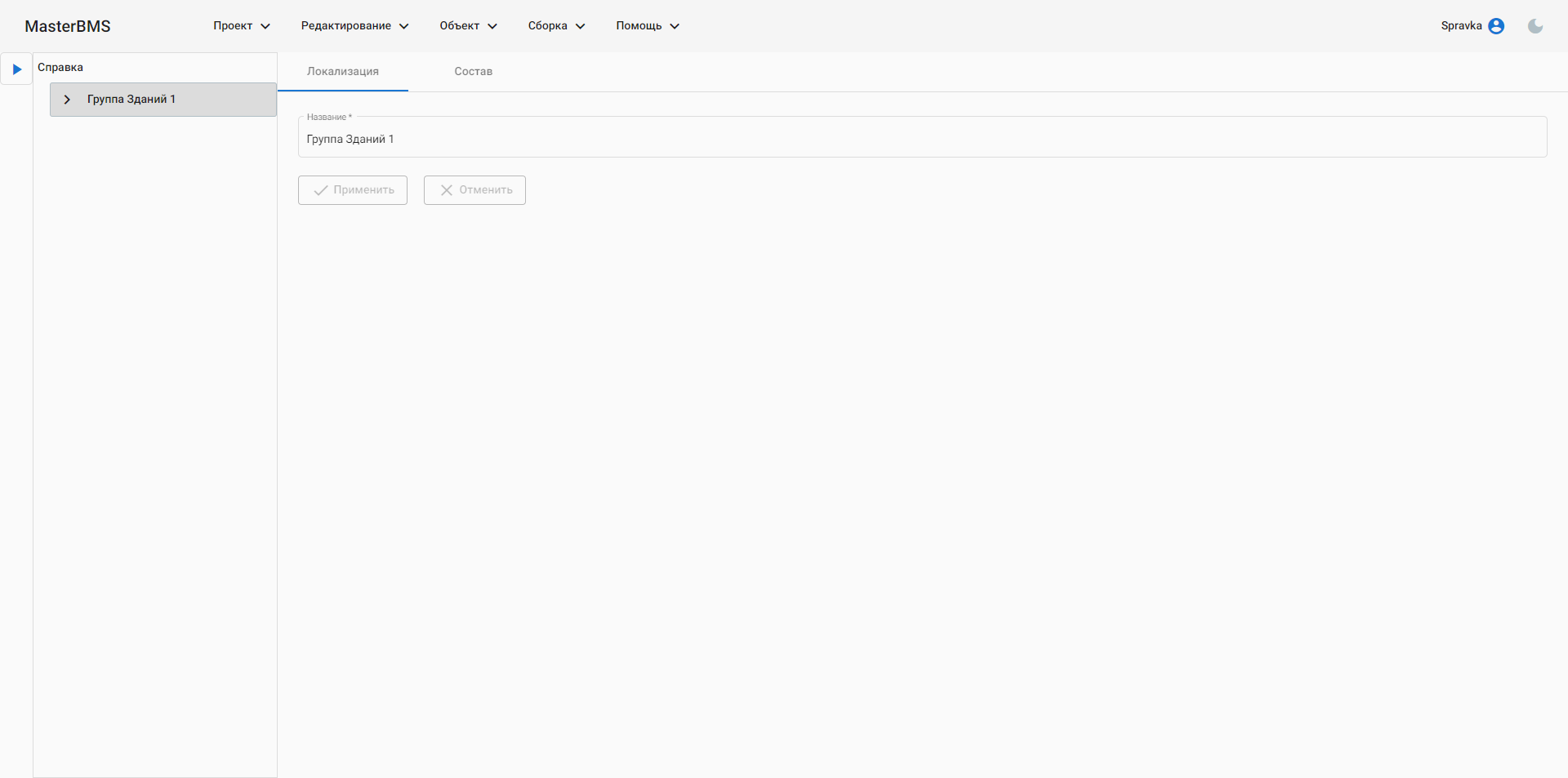
Task: Click the blue triangle sidebar panel icon
Action: tap(16, 69)
